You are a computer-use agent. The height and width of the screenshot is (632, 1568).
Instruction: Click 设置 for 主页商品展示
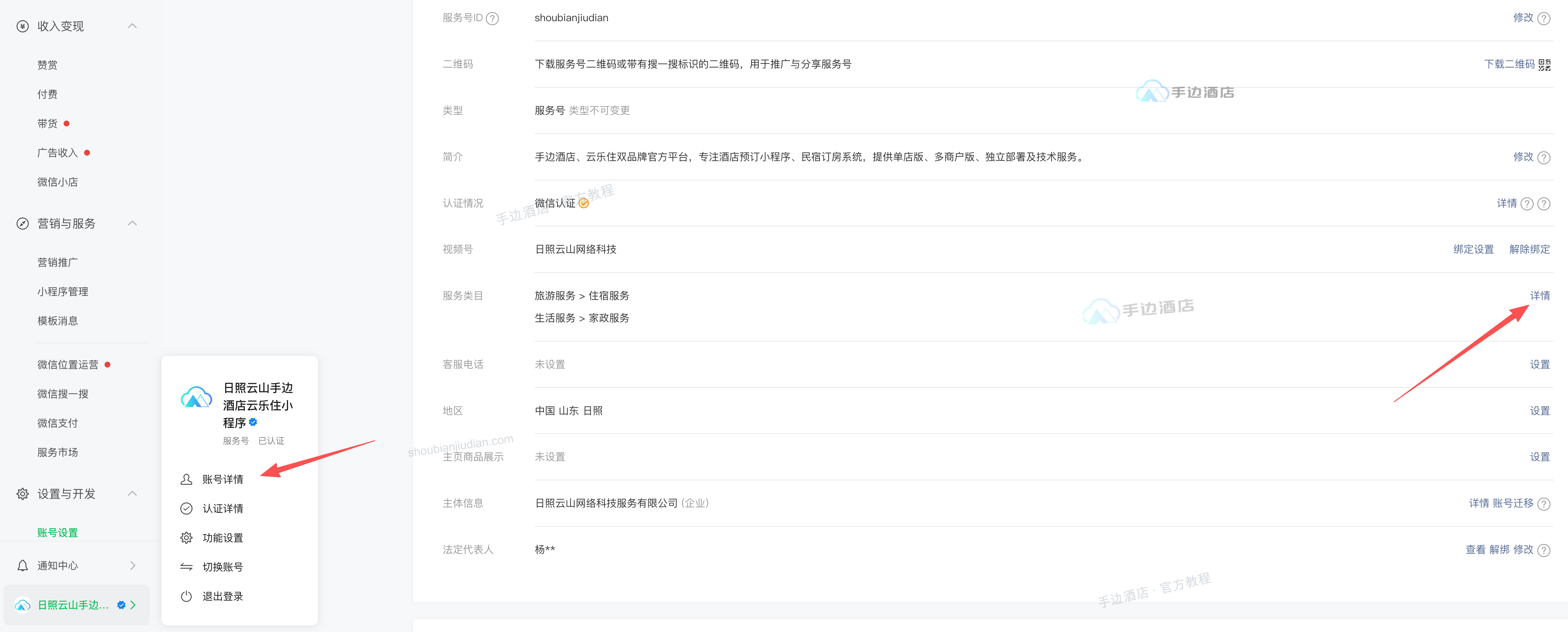click(1539, 457)
